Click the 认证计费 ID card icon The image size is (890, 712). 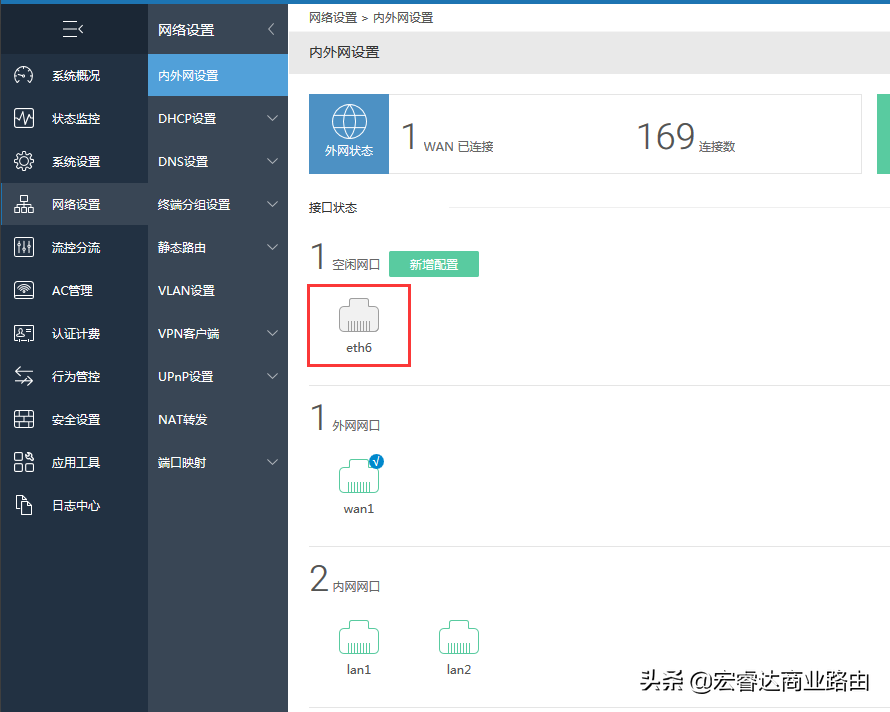click(24, 333)
